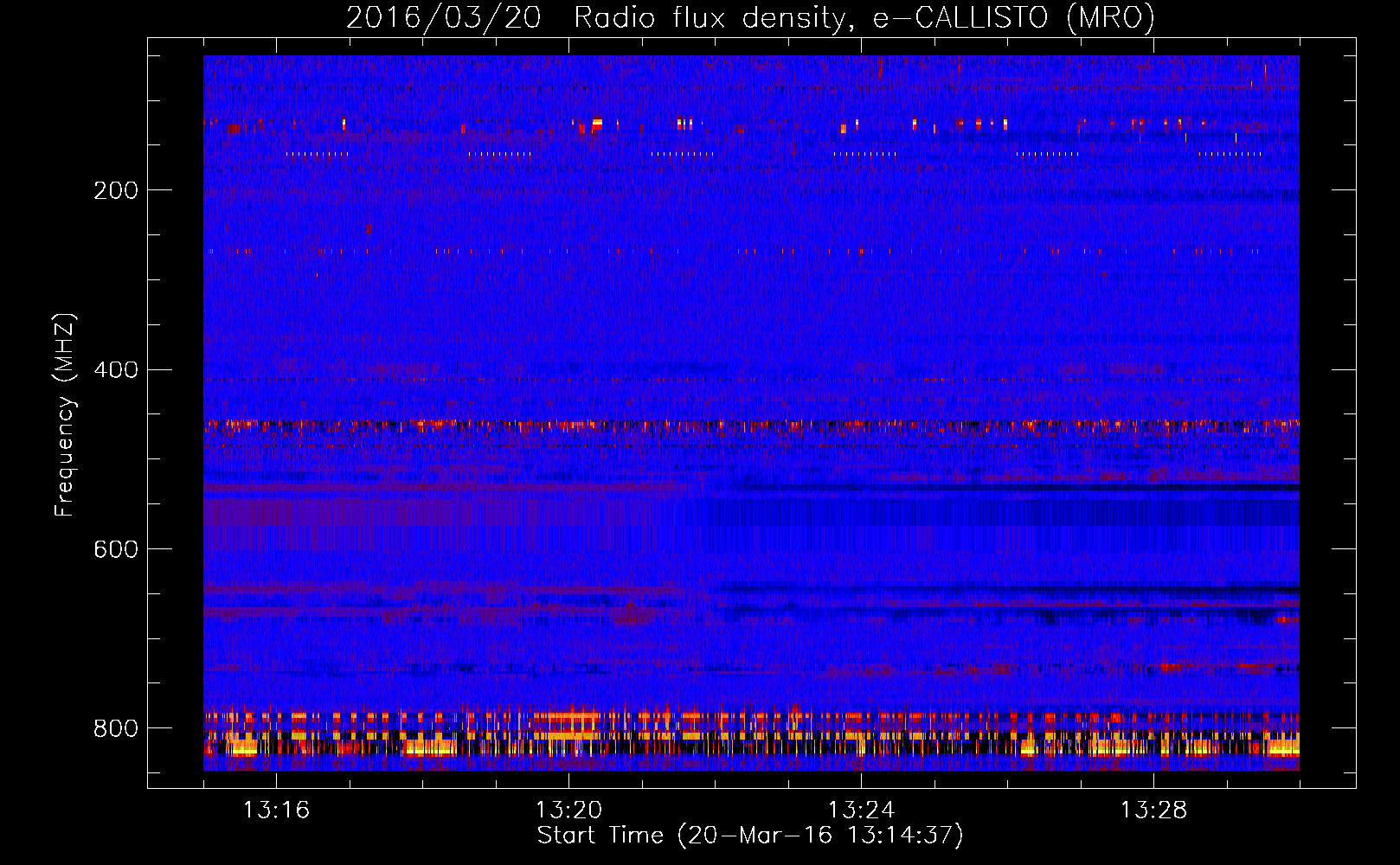Click the 13:20 time tick label
1400x865 pixels.
coord(568,810)
